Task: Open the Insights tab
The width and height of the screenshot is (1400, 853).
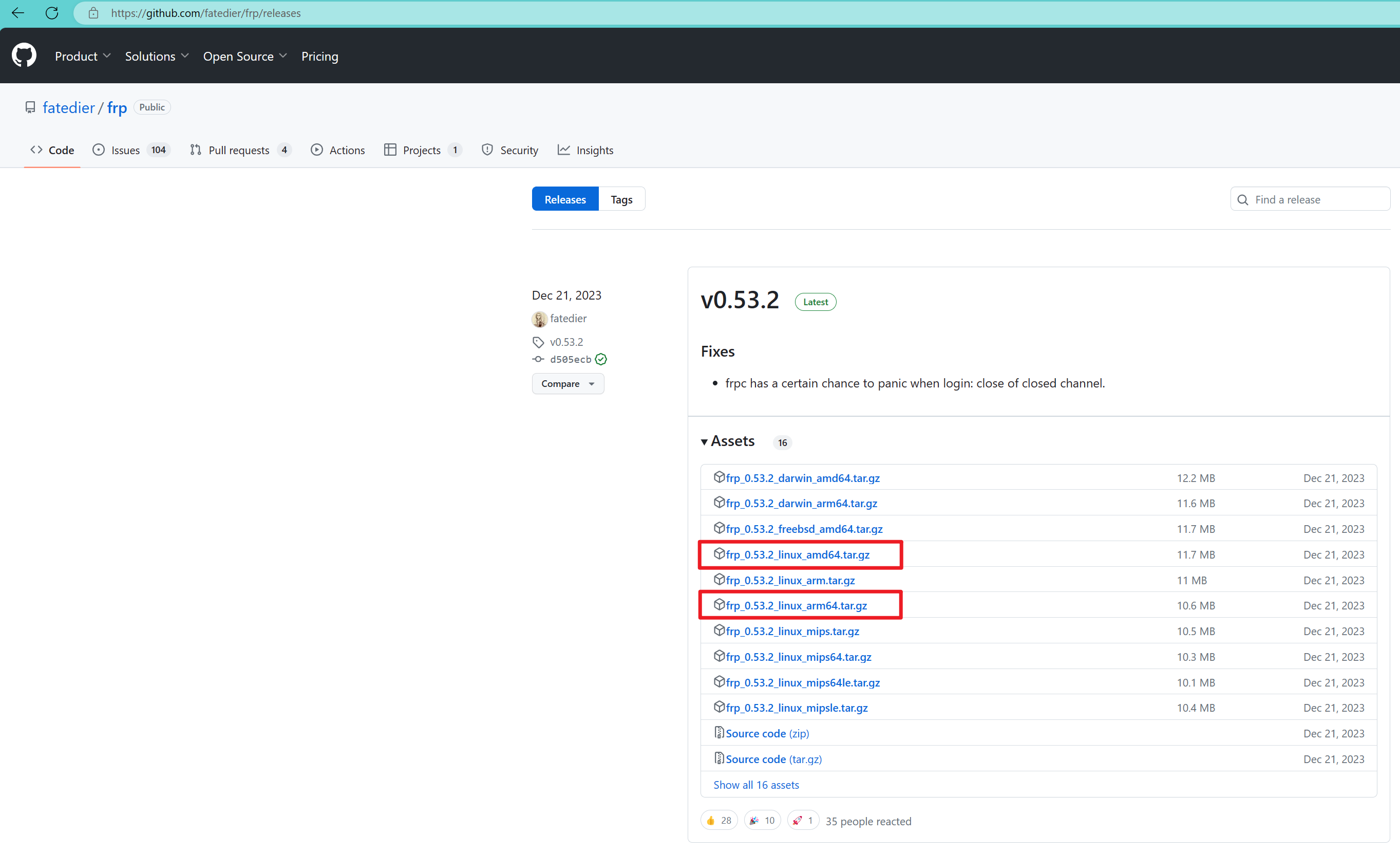Action: pyautogui.click(x=585, y=150)
